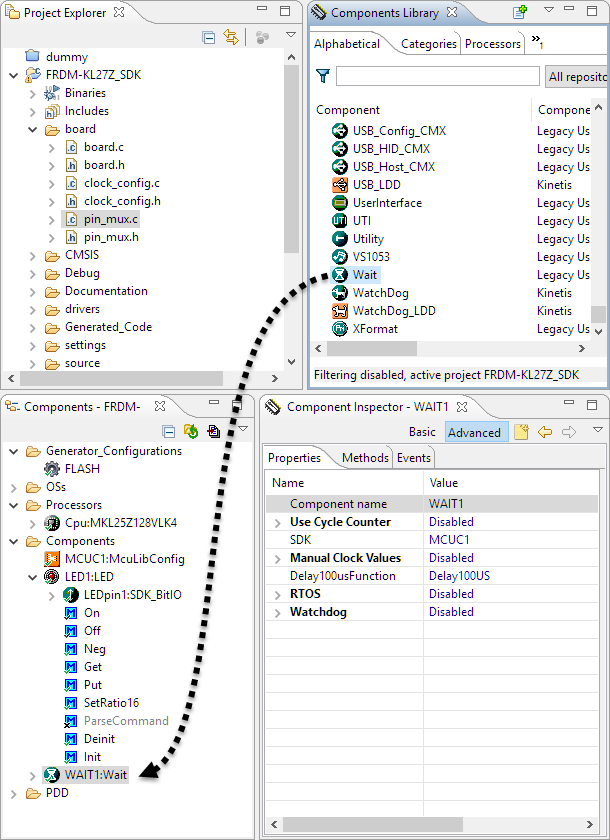Open the All repositories dropdown
Image resolution: width=610 pixels, height=840 pixels.
[x=577, y=76]
